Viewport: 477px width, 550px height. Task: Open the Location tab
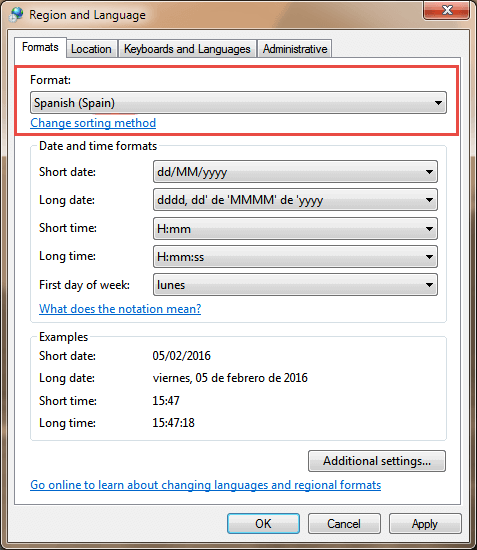91,49
